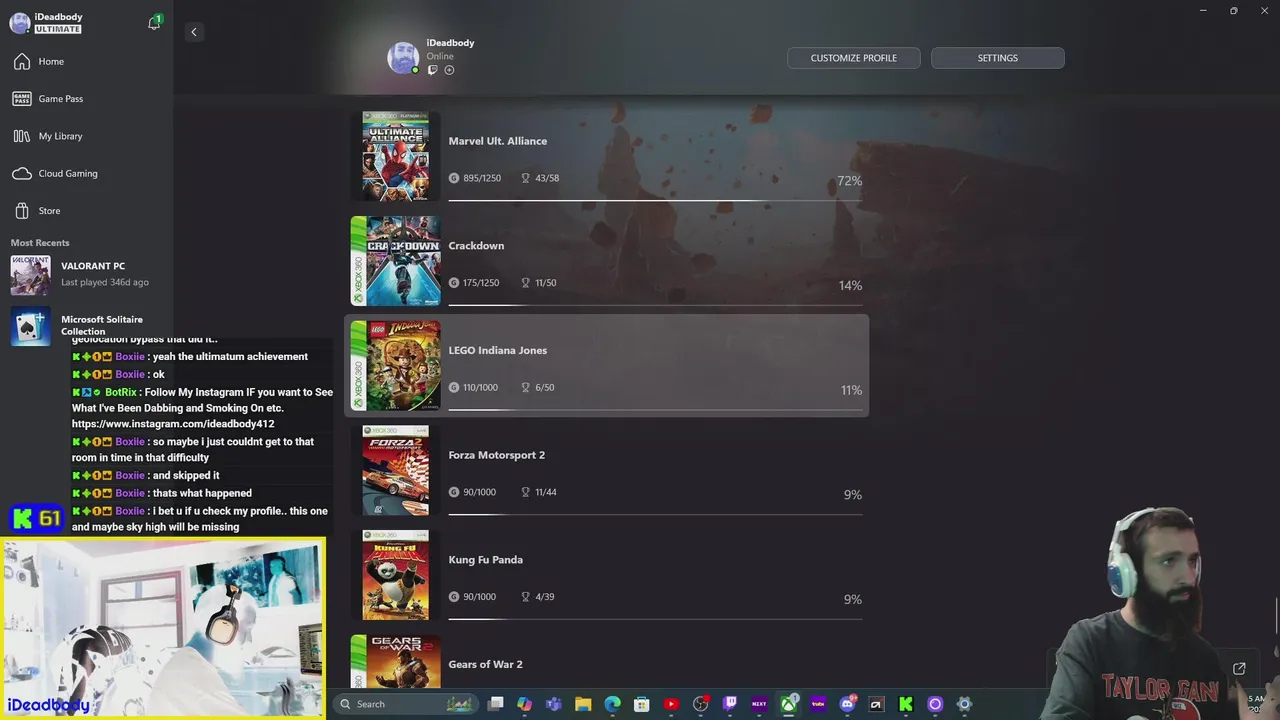Launch Copilot from the taskbar

[525, 704]
